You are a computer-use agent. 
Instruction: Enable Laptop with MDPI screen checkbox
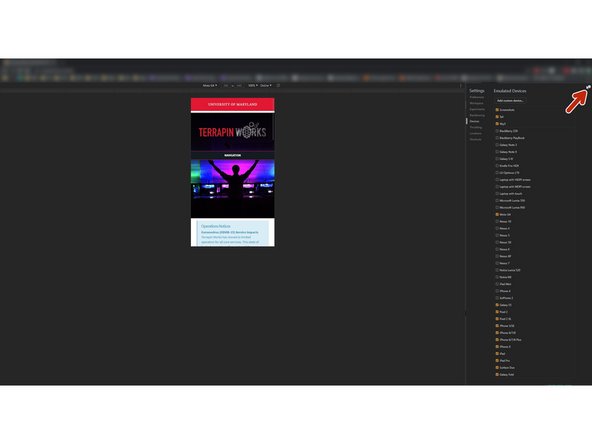[x=497, y=187]
